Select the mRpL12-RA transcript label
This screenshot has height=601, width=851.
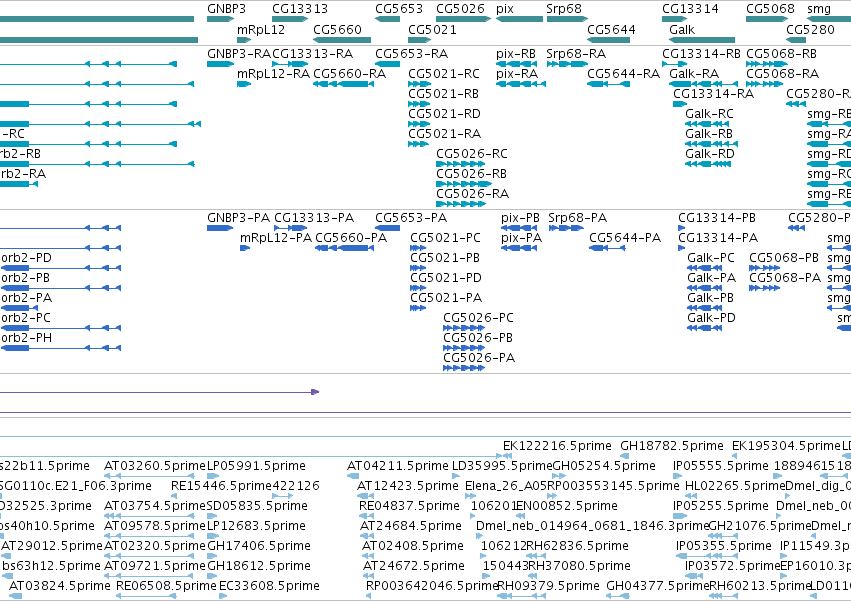(x=274, y=74)
